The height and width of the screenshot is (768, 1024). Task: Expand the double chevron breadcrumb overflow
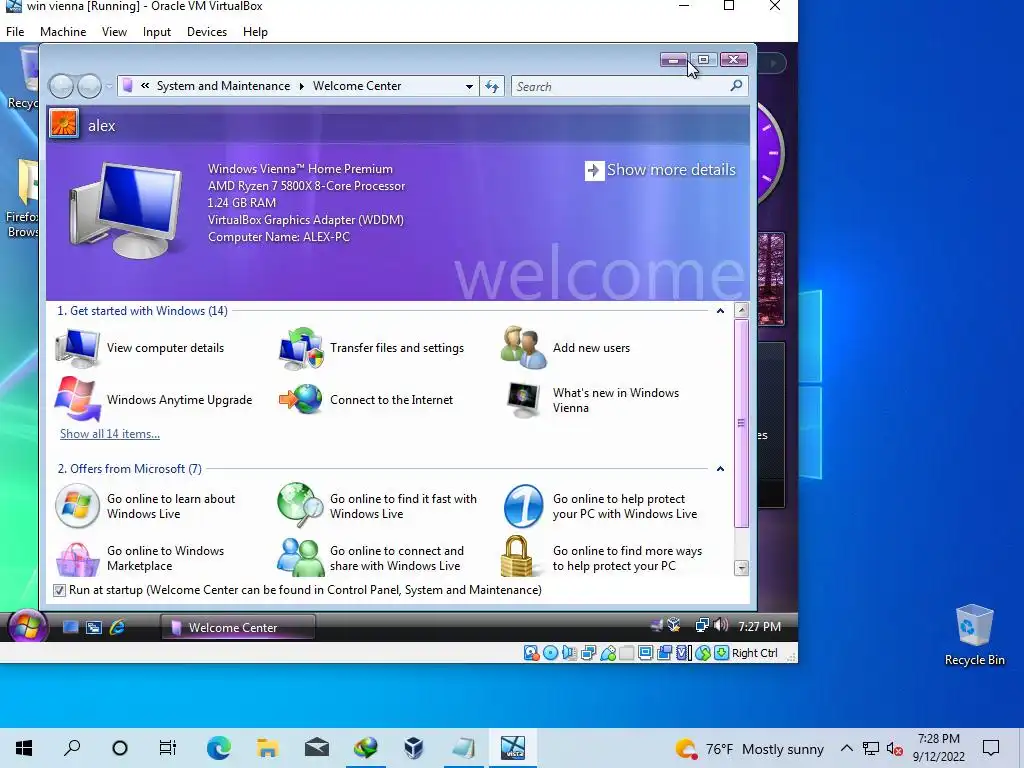[145, 86]
